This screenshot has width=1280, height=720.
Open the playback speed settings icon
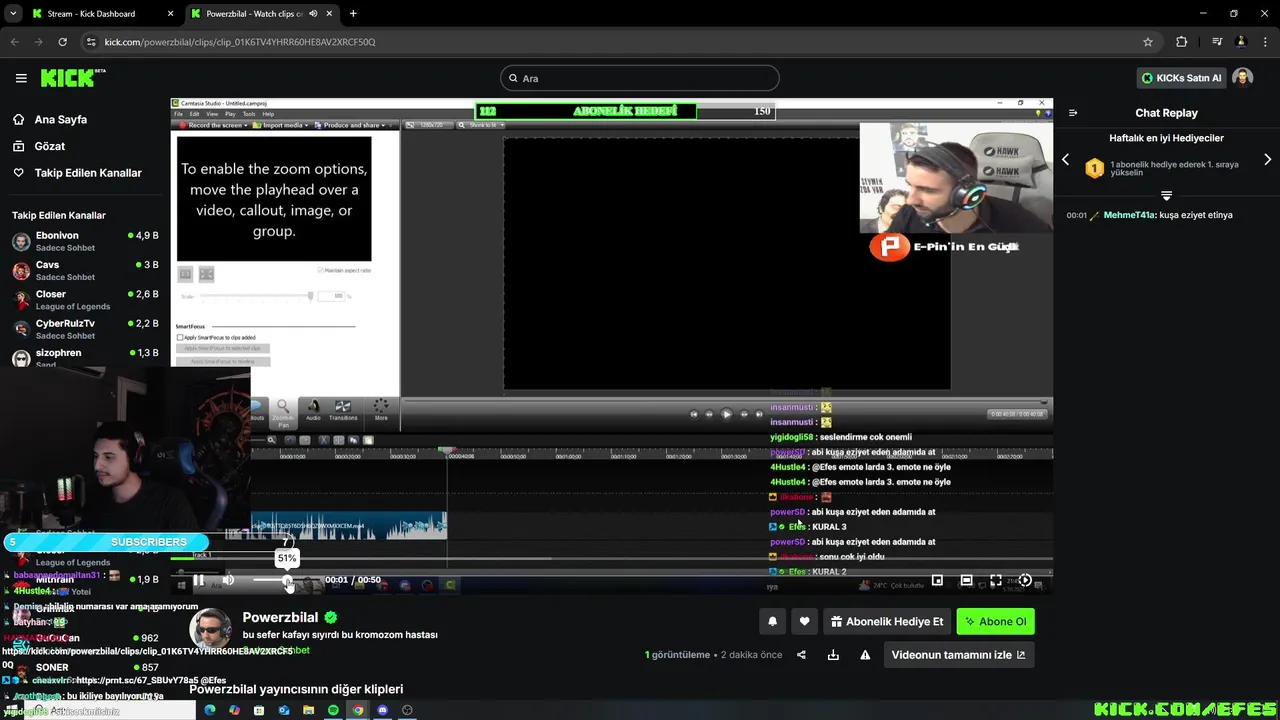point(1025,580)
